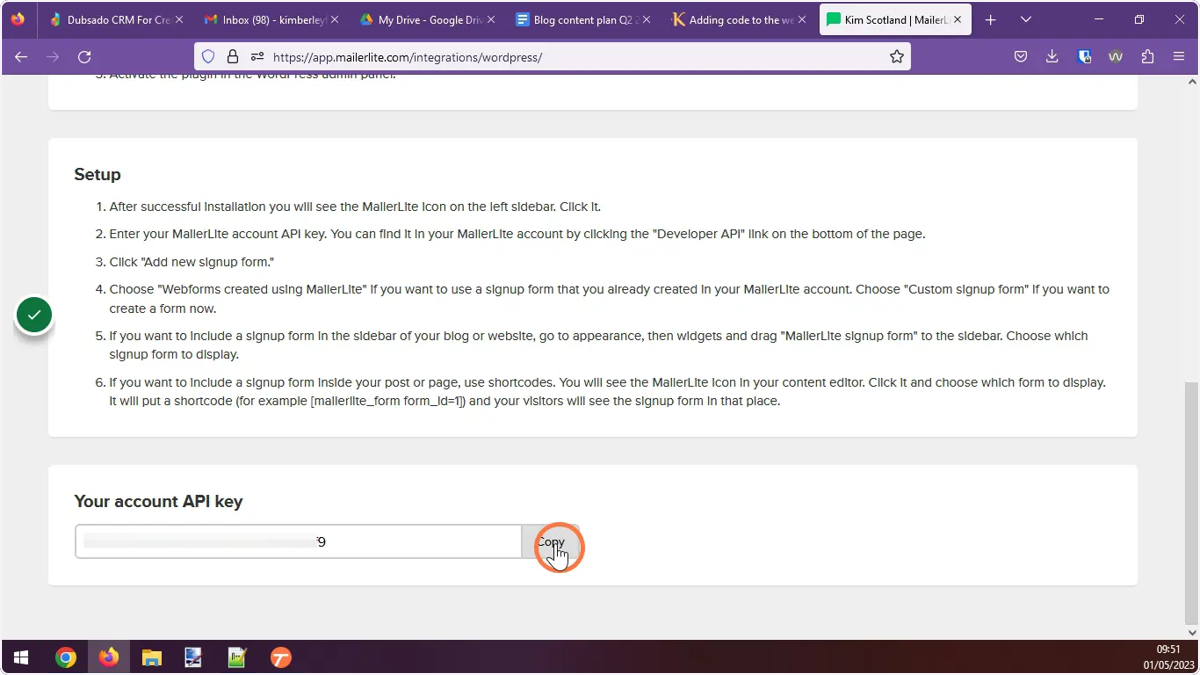The height and width of the screenshot is (675, 1200).
Task: Reload the current page
Action: [84, 57]
